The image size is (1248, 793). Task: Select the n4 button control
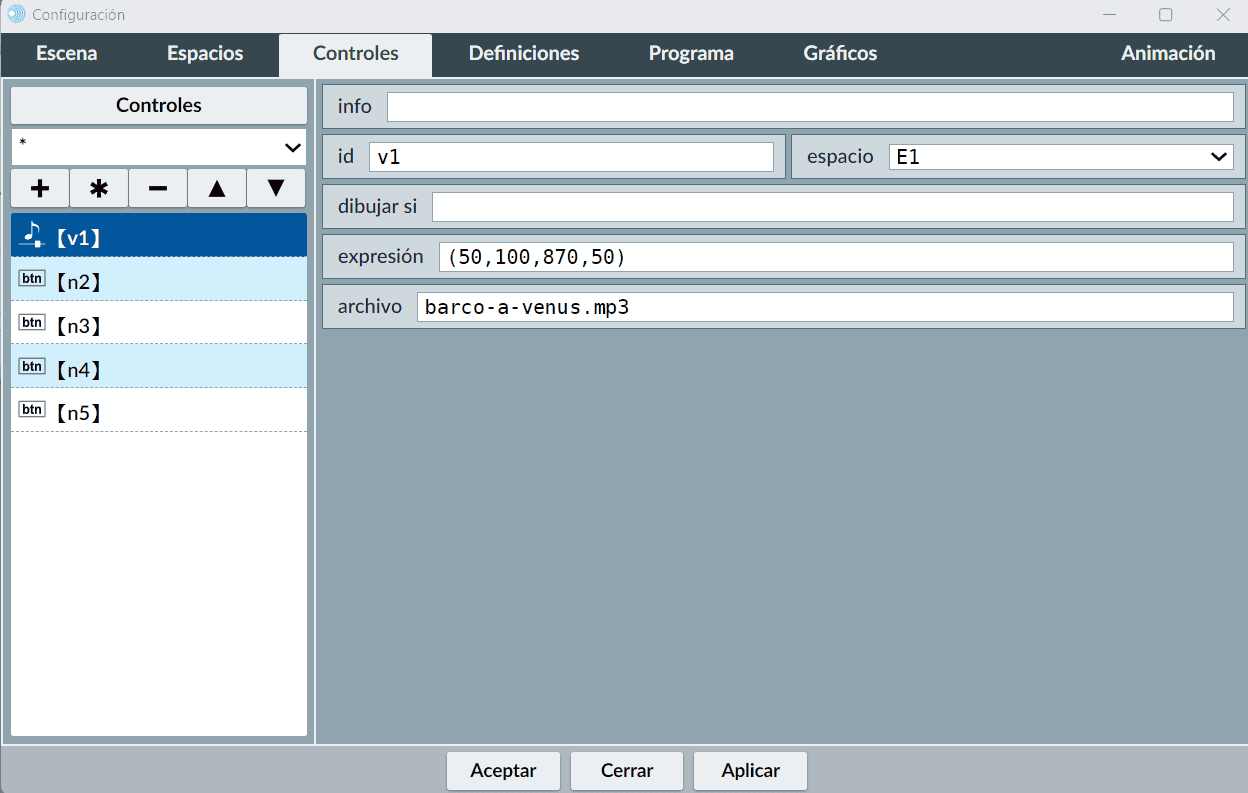158,369
